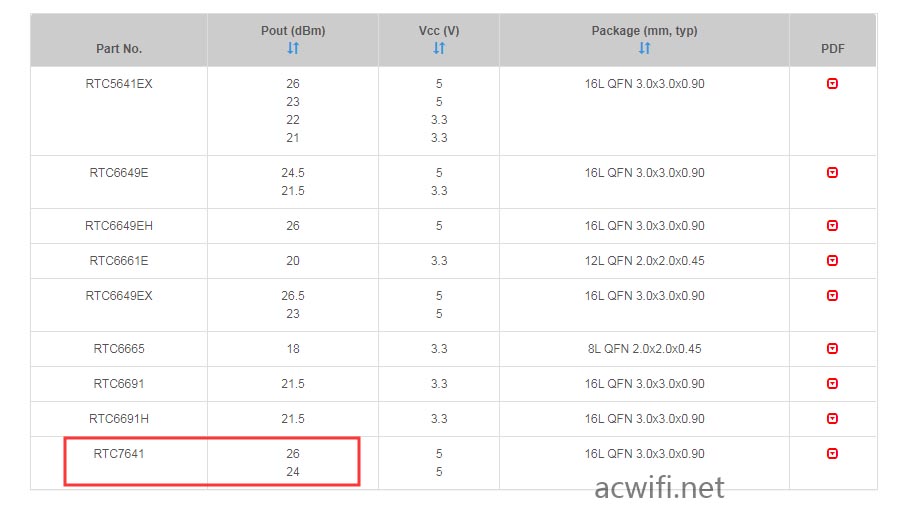Click the acwifi.net watermark text

(x=659, y=487)
